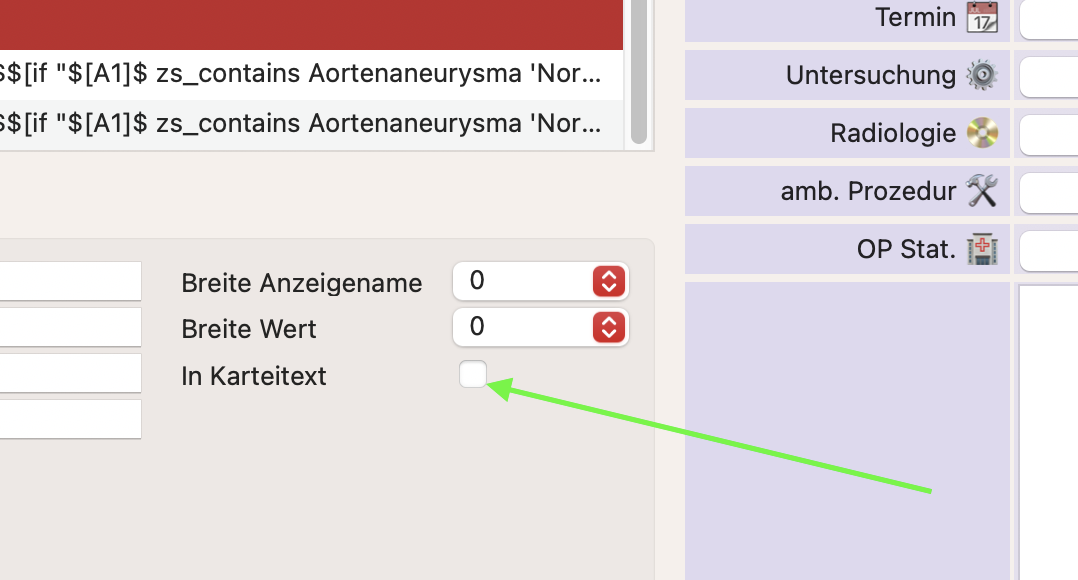Click the Termin calendar icon
The width and height of the screenshot is (1078, 580).
(982, 17)
